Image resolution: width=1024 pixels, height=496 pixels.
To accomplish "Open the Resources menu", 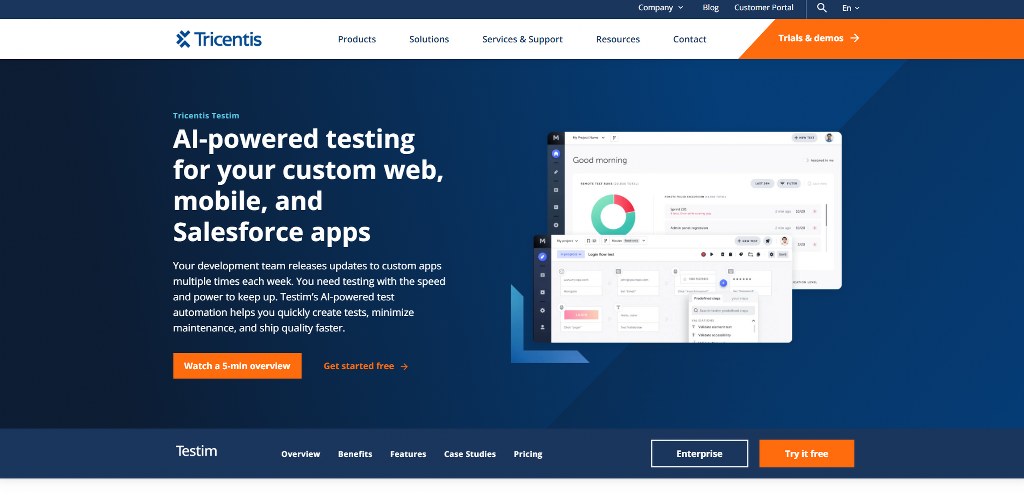I will click(618, 39).
